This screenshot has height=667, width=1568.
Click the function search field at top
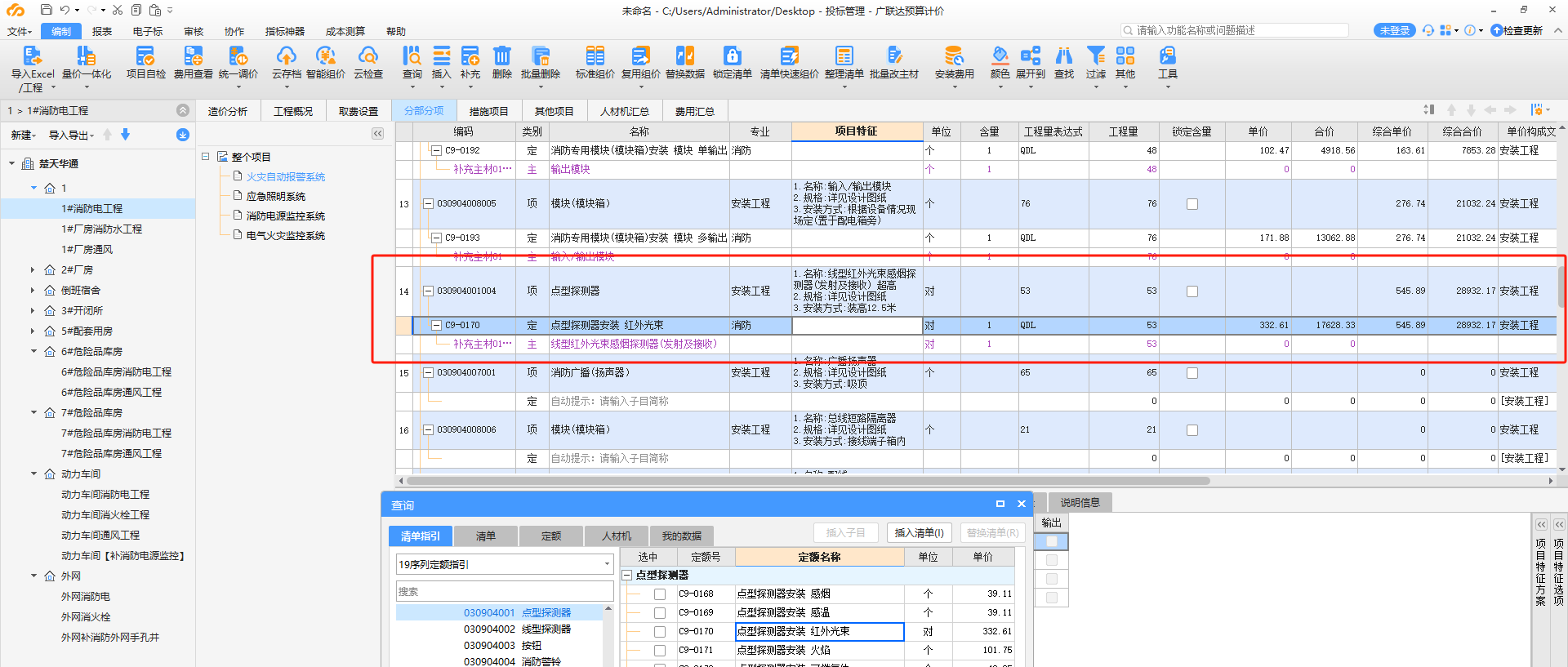tap(1235, 30)
